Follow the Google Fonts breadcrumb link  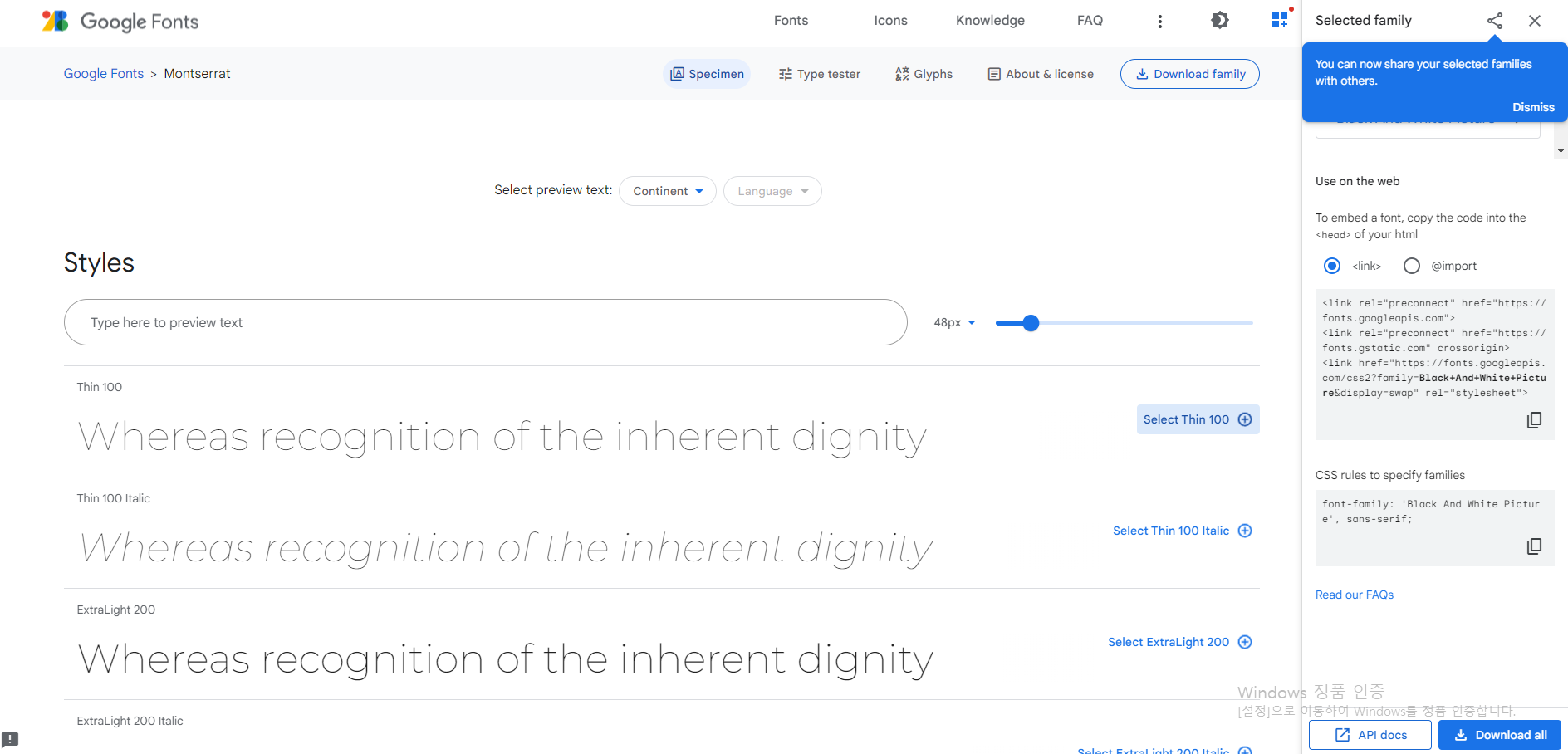click(104, 74)
